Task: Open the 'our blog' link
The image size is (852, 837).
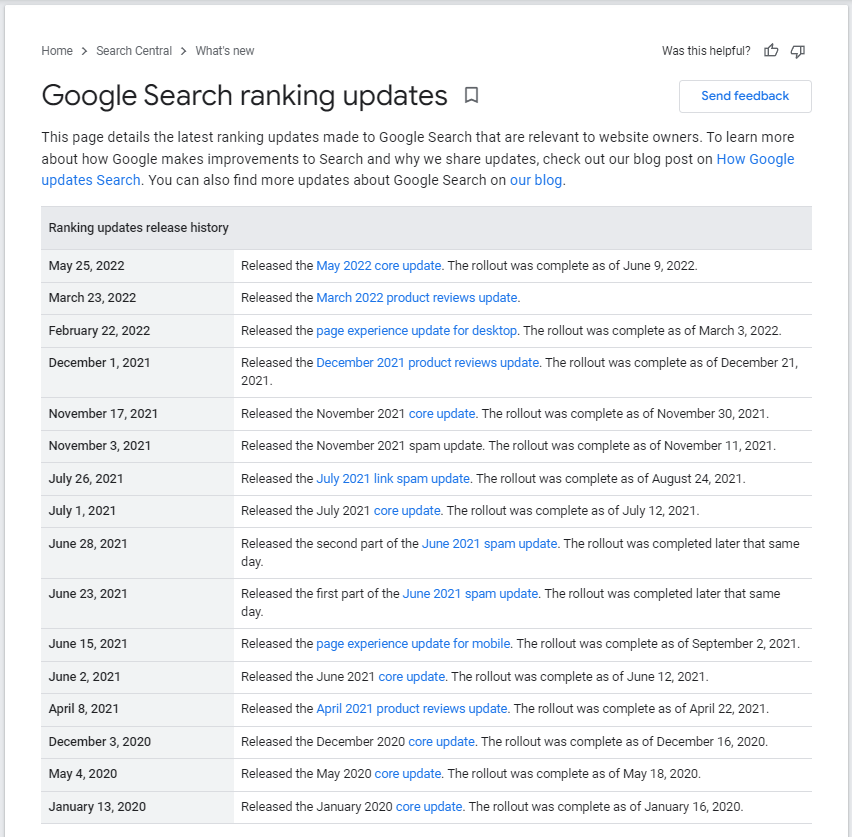Action: coord(535,180)
